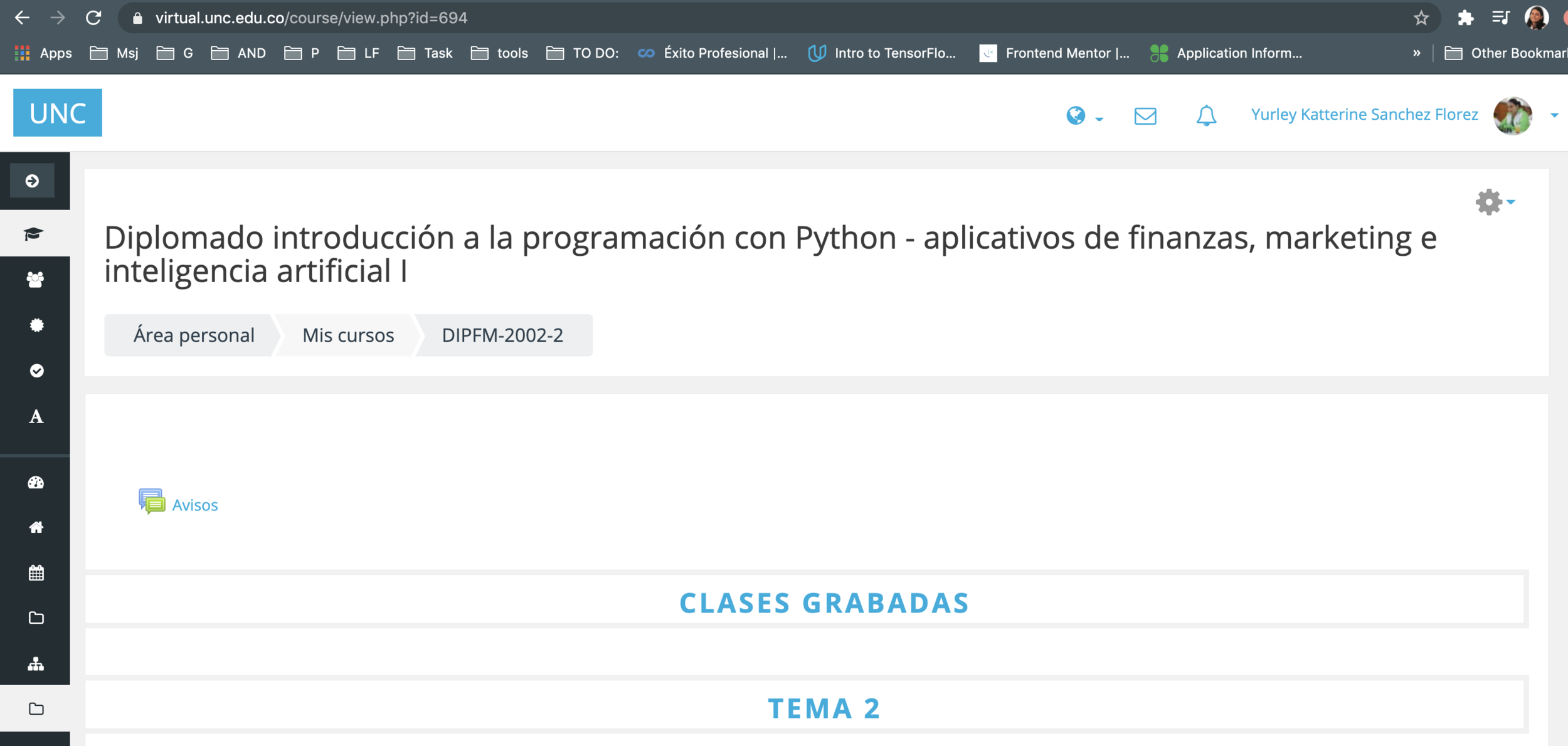The image size is (1568, 746).
Task: Click the CLASES GRABADAS section heading
Action: click(x=824, y=602)
